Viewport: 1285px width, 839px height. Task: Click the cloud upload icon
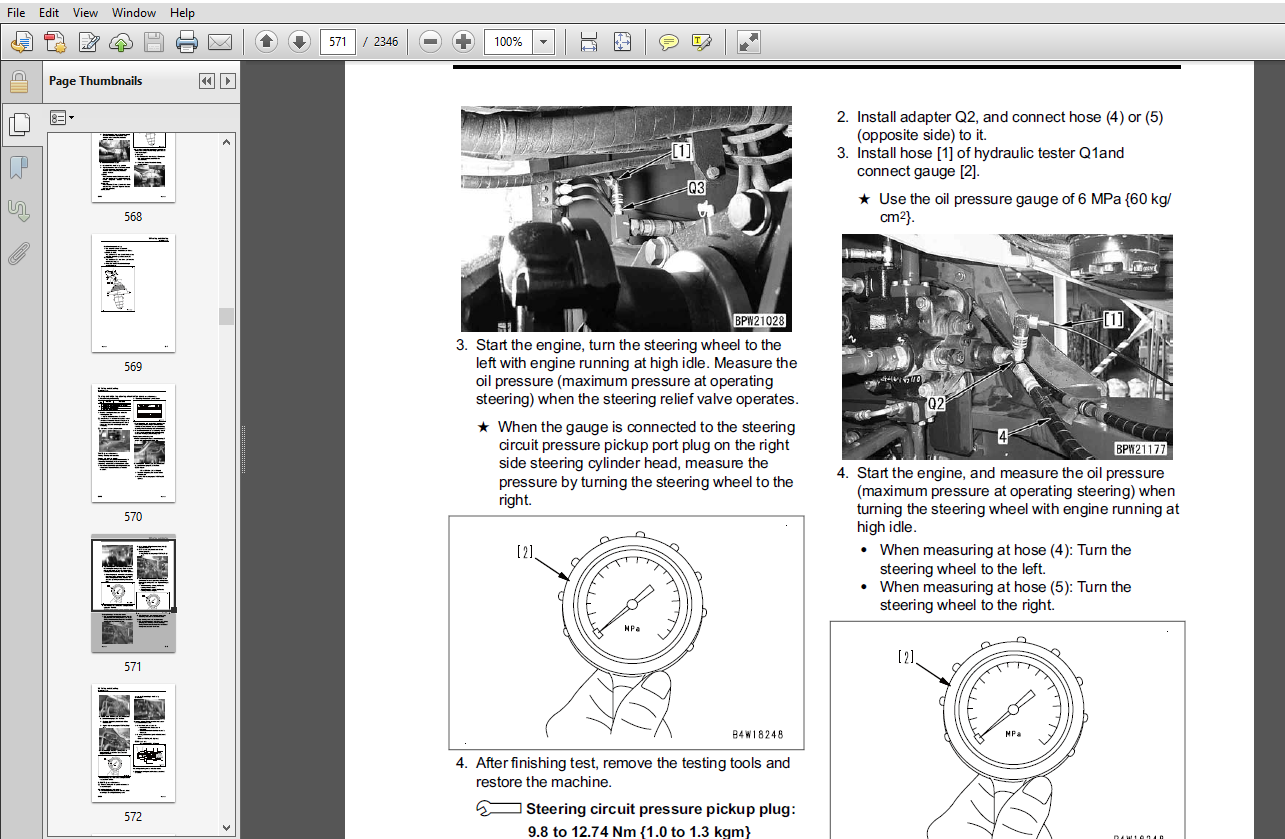[121, 42]
